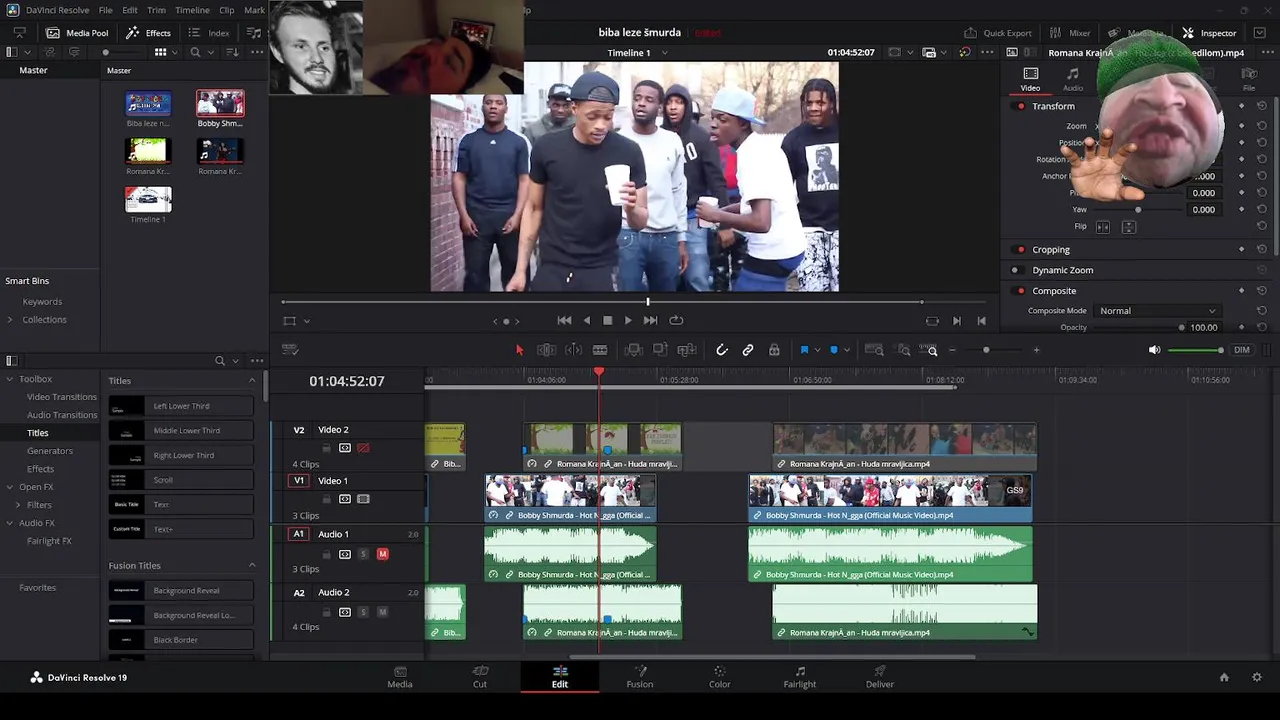The width and height of the screenshot is (1280, 720).
Task: Open the marker color dropdown arrow
Action: [846, 350]
